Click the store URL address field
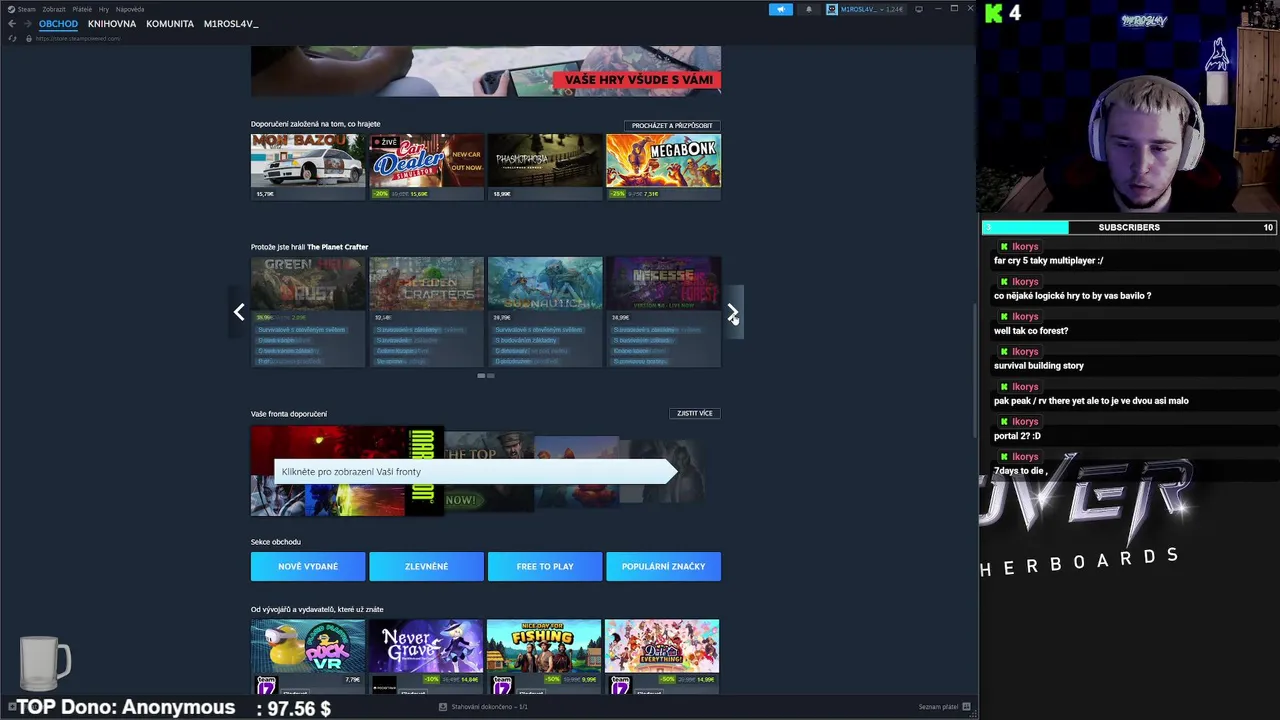1280x720 pixels. [80, 38]
